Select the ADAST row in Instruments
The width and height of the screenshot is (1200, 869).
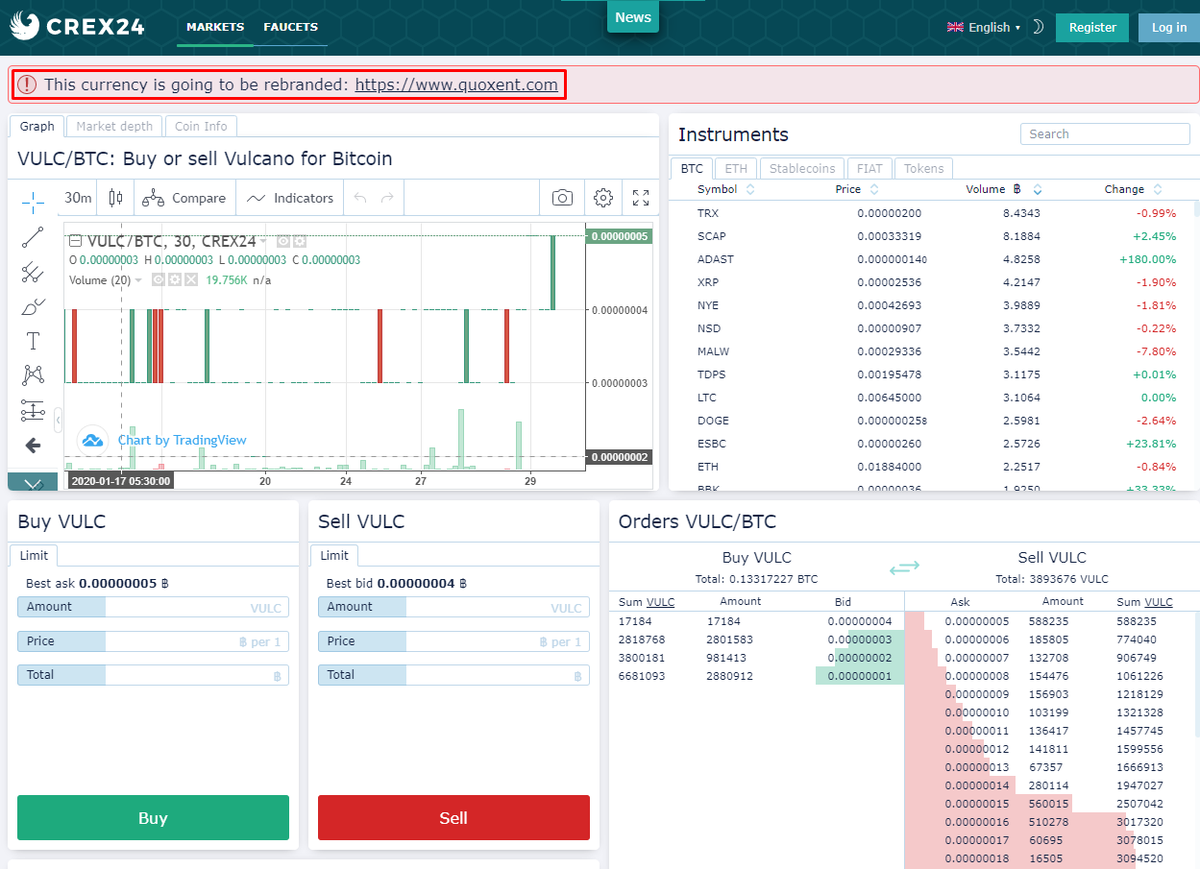click(932, 259)
